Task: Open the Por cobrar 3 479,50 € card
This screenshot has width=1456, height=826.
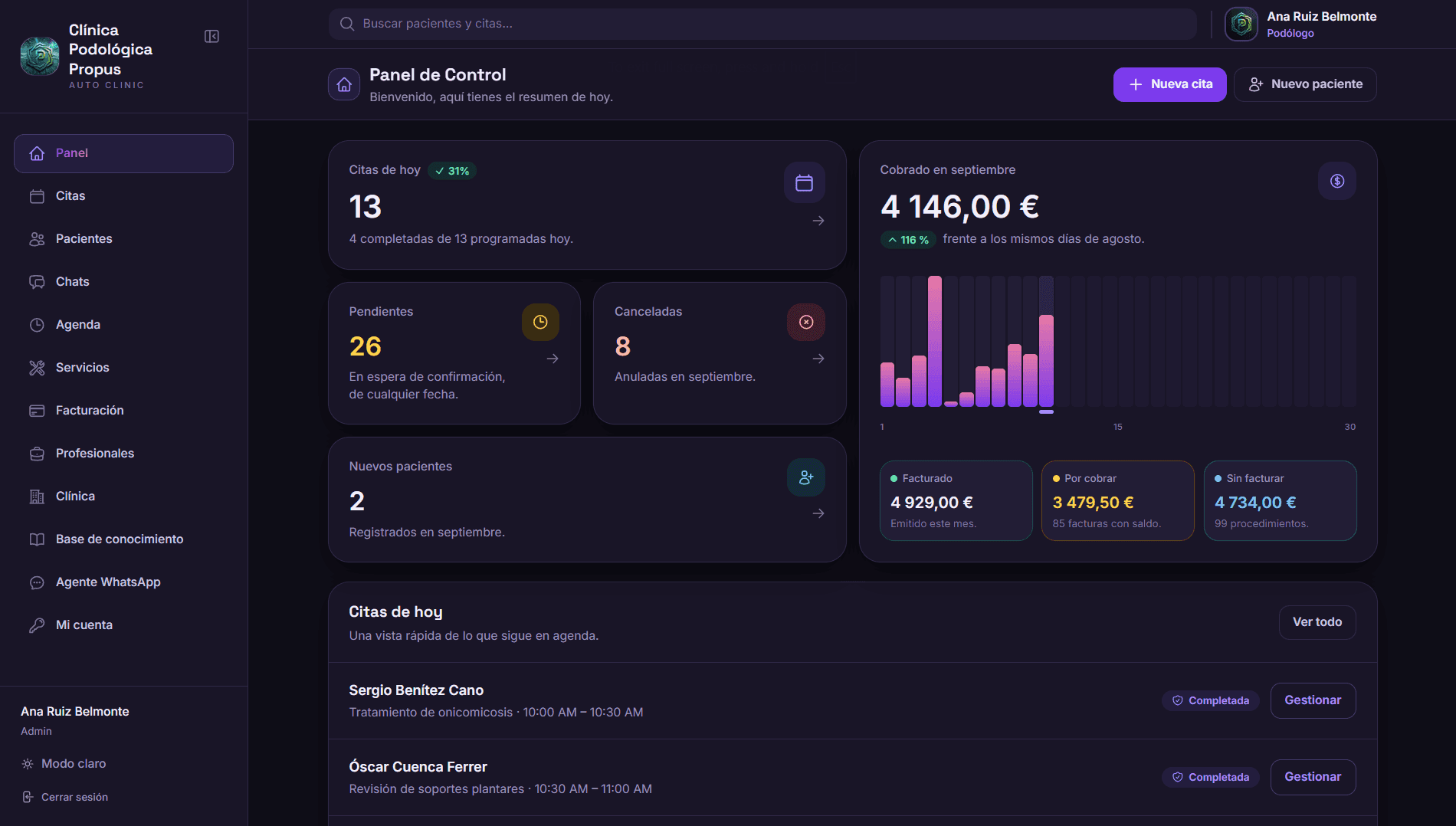Action: click(x=1117, y=500)
